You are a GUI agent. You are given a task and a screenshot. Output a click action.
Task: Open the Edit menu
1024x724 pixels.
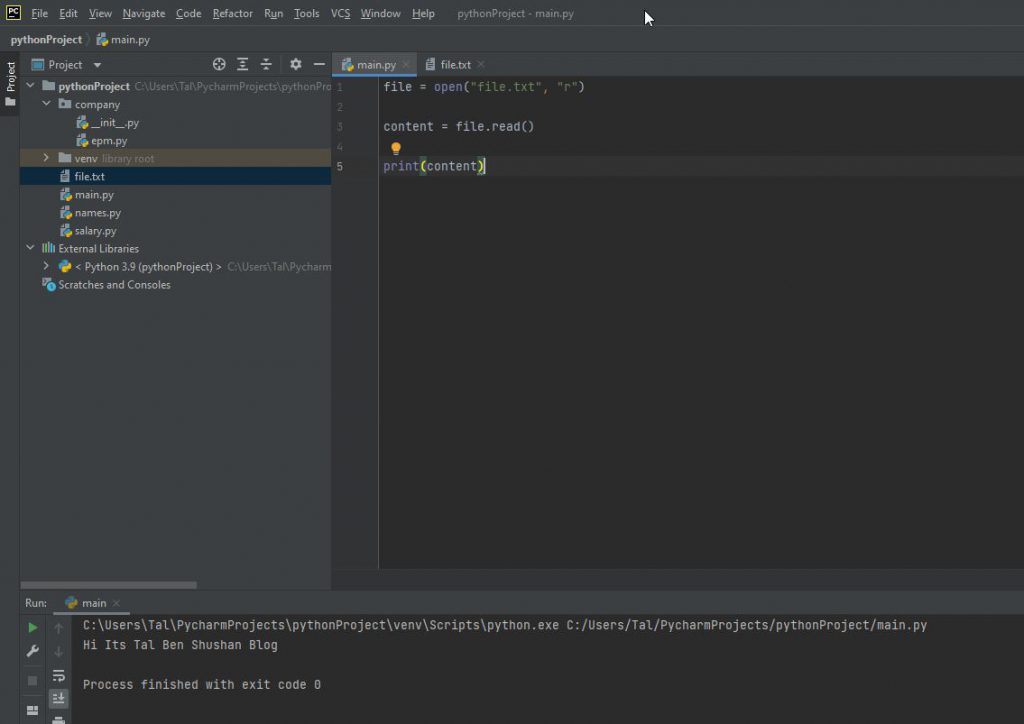click(x=68, y=13)
